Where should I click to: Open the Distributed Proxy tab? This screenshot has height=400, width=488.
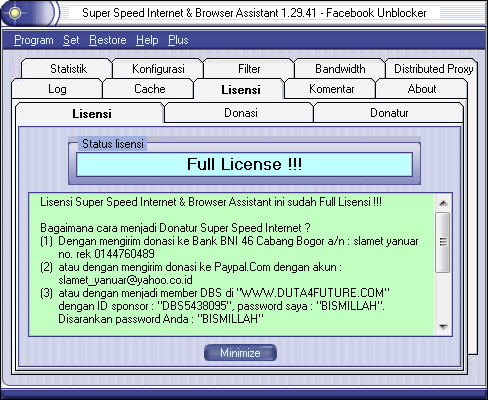432,69
